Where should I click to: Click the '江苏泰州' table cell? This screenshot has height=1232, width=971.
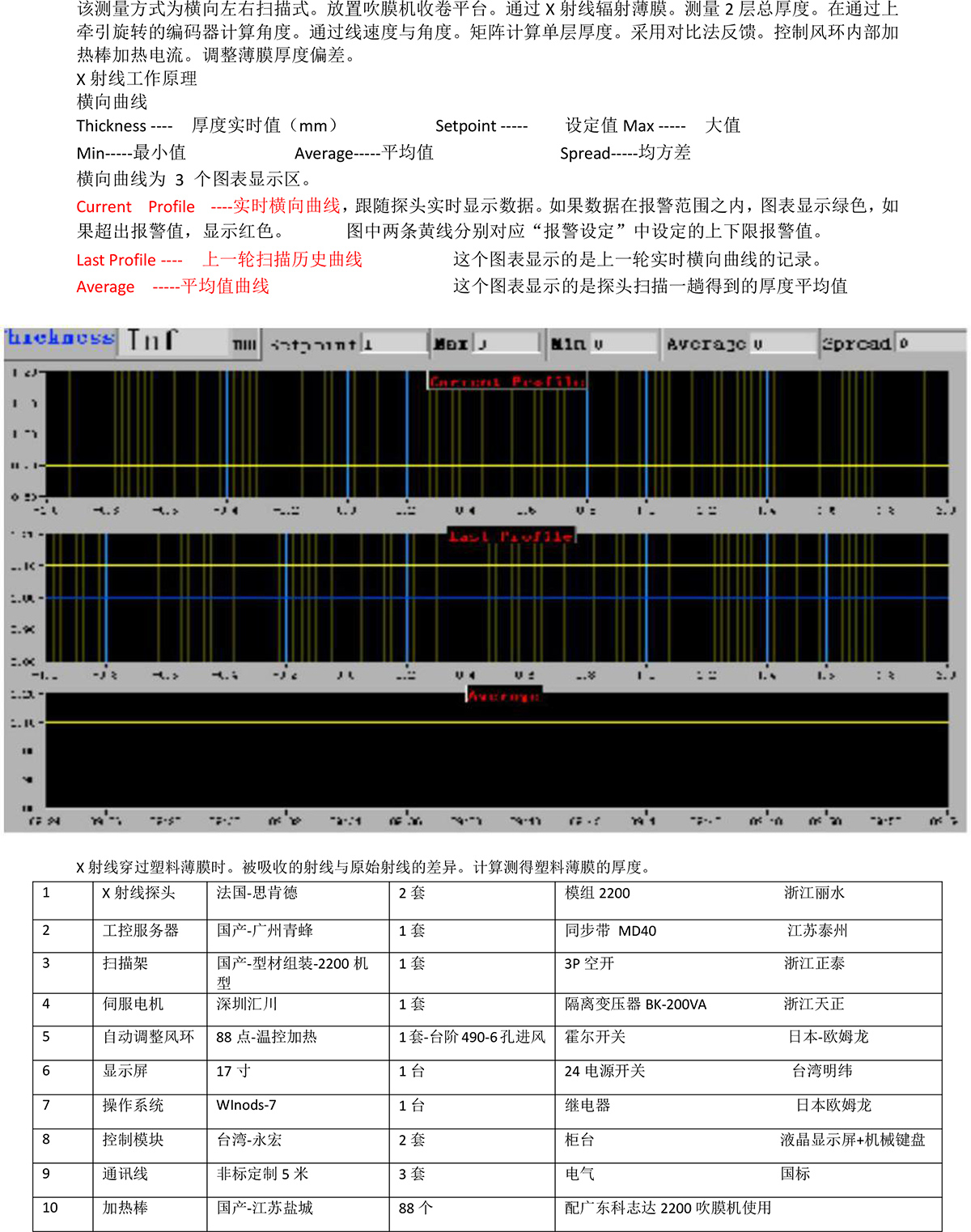(817, 931)
